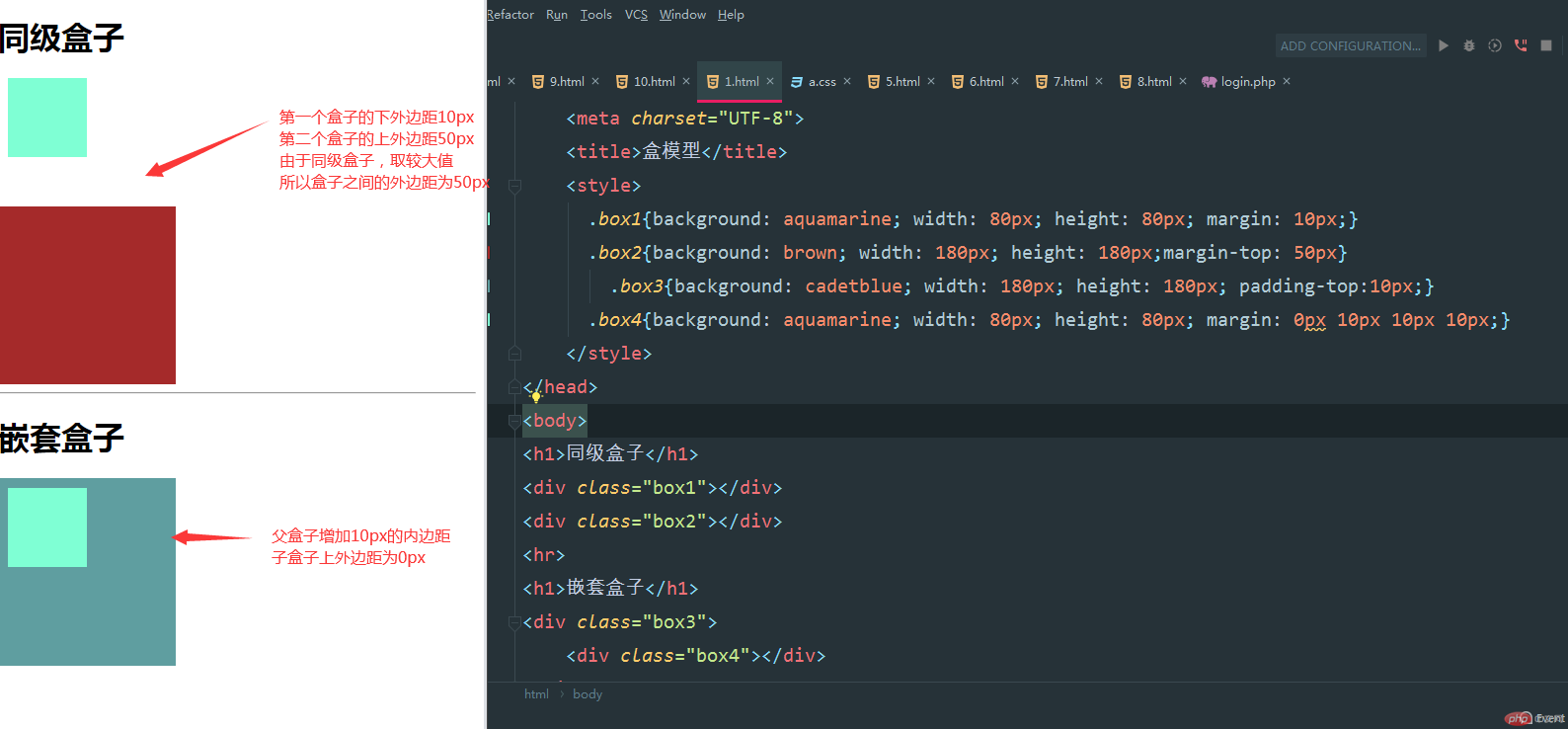Click the HTML file icon on 9.html tab
Image resolution: width=1568 pixels, height=729 pixels.
click(538, 82)
